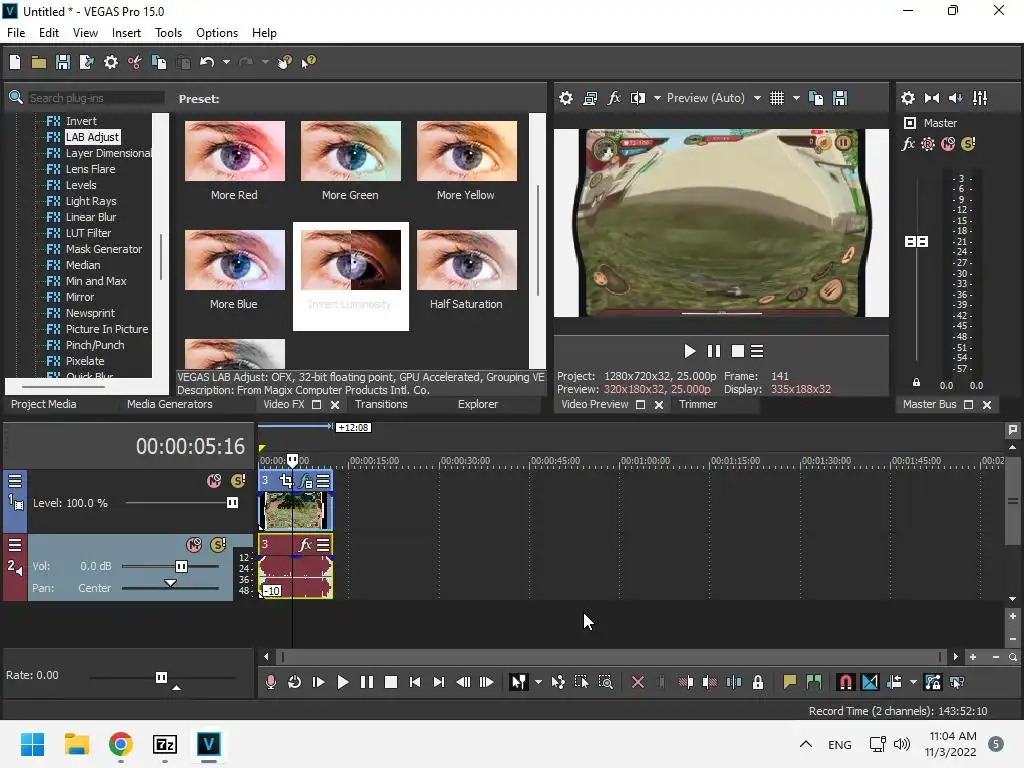1024x768 pixels.
Task: Open the Insert menu
Action: pyautogui.click(x=126, y=33)
